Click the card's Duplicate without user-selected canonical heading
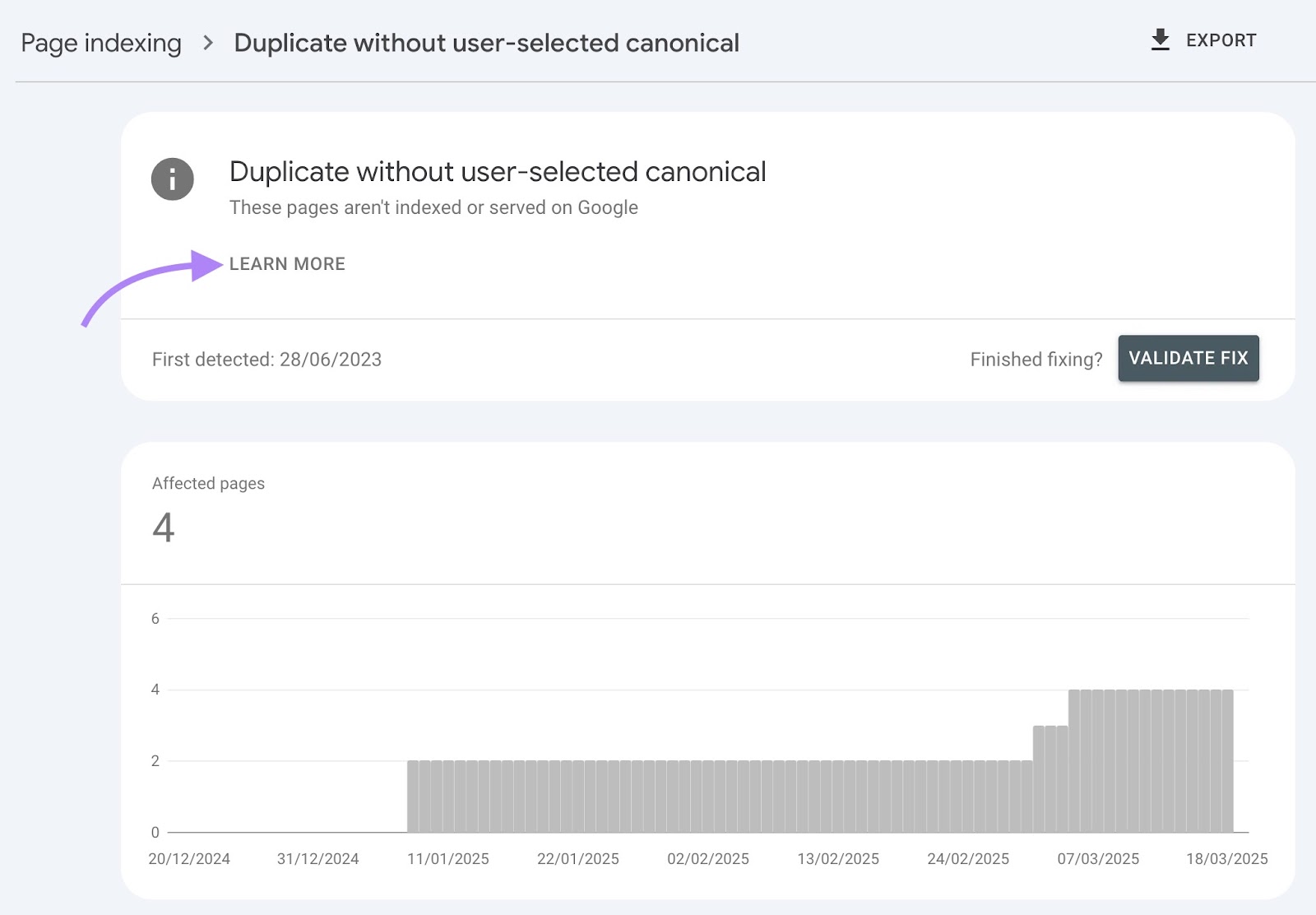1316x915 pixels. (x=498, y=172)
